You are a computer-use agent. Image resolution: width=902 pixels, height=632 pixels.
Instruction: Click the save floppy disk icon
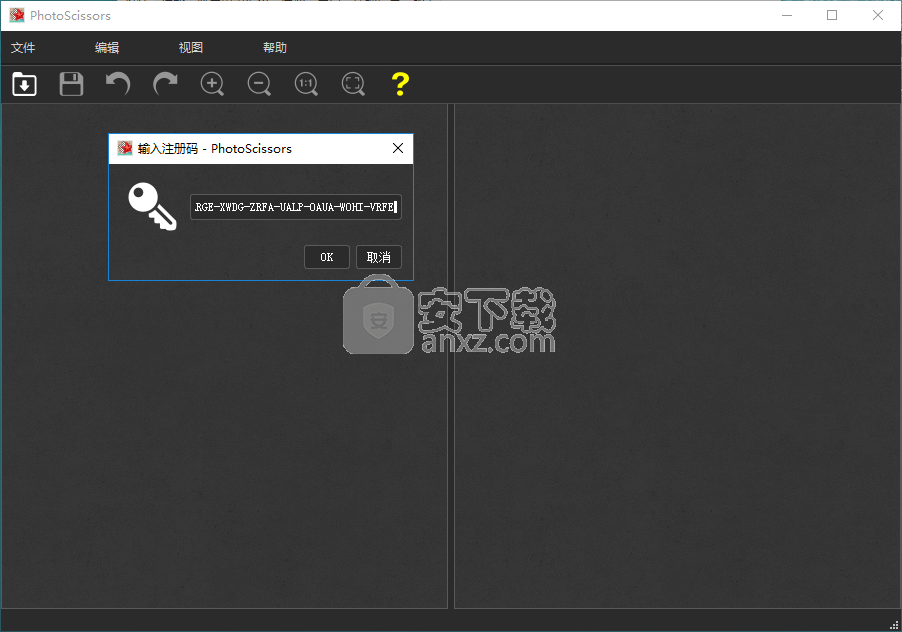click(x=71, y=84)
